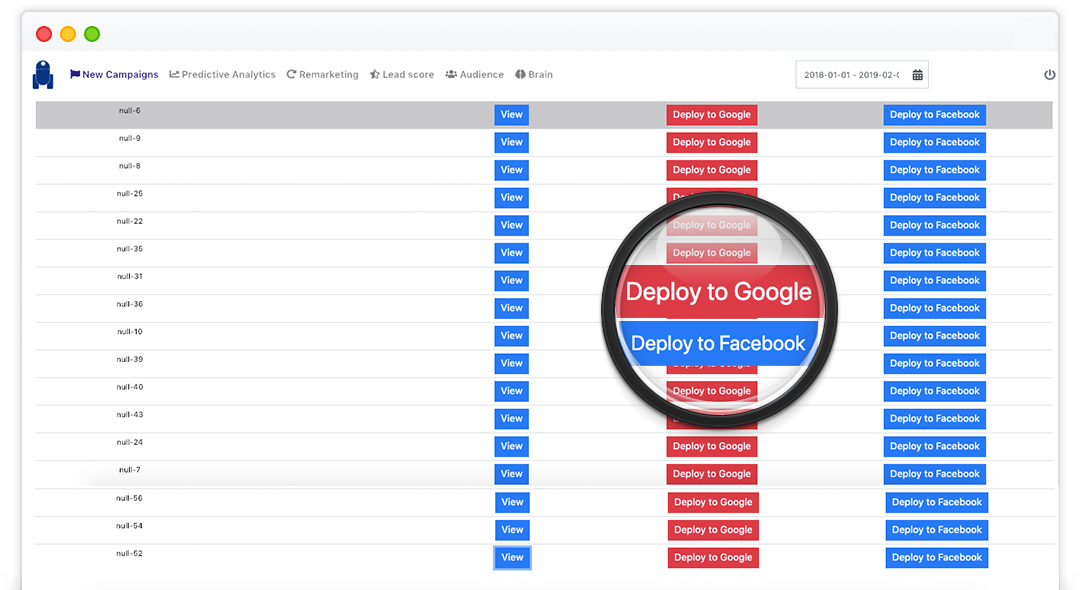The image size is (1080, 590).
Task: Open the calendar date picker icon
Action: coord(917,75)
